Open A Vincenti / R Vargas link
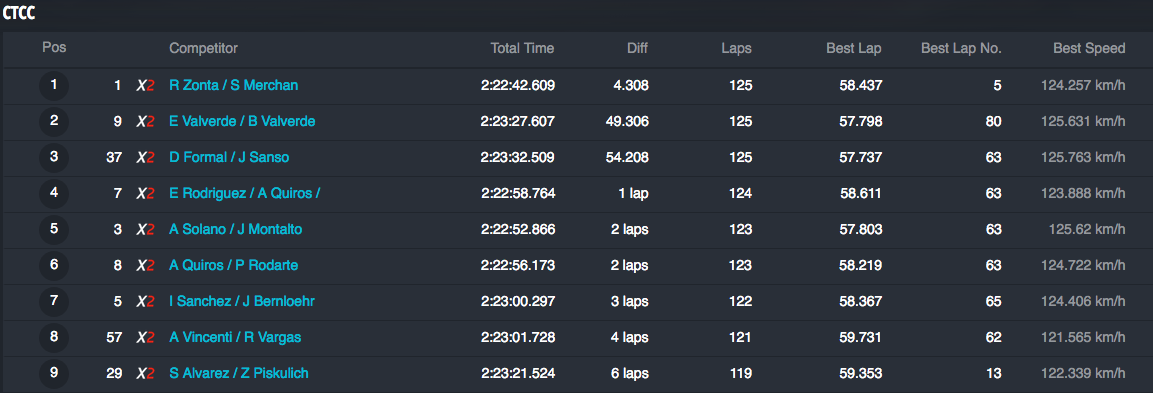The height and width of the screenshot is (393, 1153). (x=235, y=338)
